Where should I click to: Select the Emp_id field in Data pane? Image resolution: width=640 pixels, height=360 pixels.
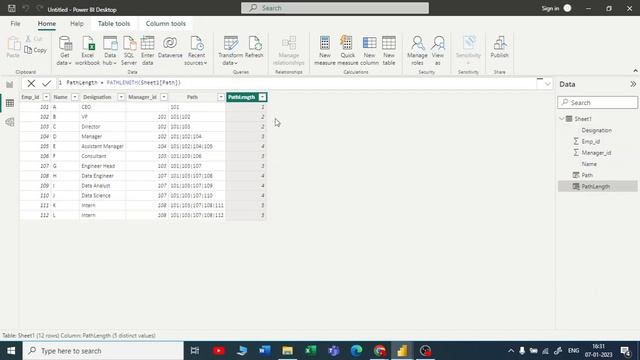[x=591, y=141]
